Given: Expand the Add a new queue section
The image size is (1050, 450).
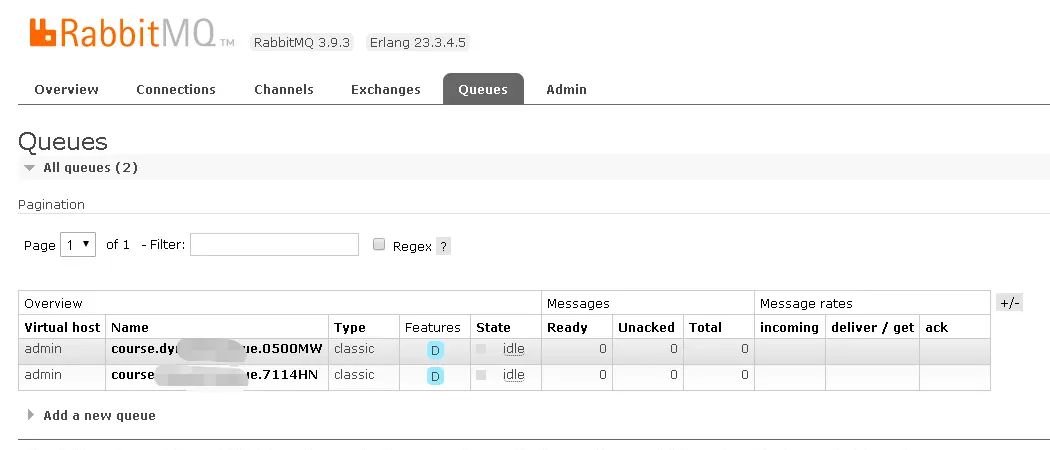Looking at the screenshot, I should (99, 415).
